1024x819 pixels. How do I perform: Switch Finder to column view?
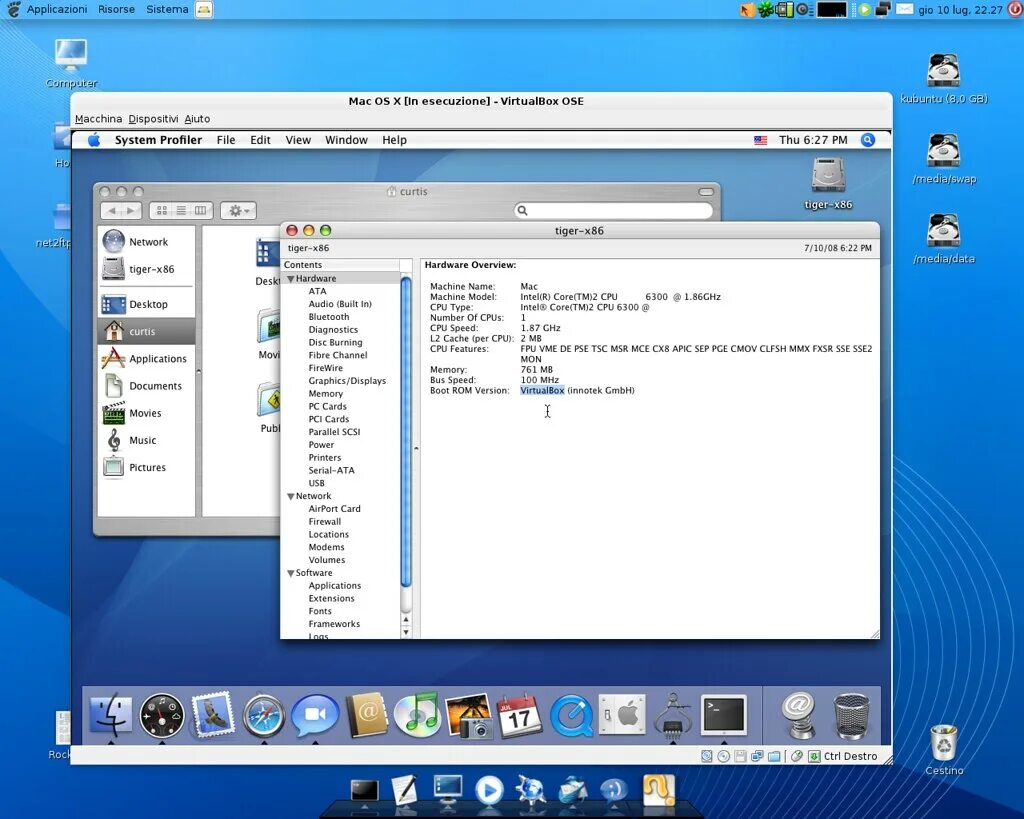pyautogui.click(x=201, y=210)
